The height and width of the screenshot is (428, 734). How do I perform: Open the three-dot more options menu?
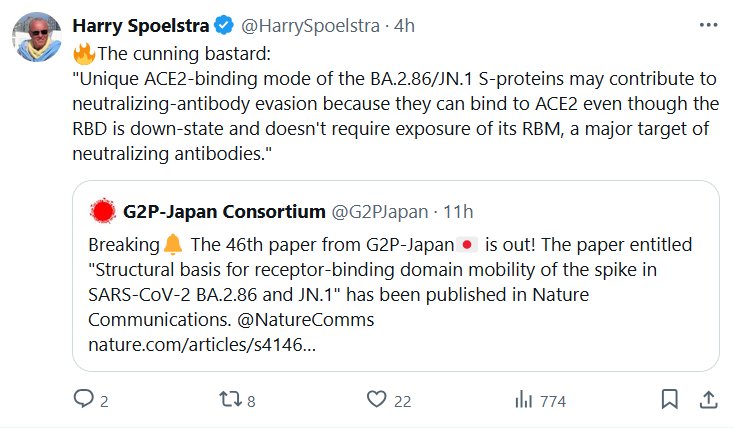(x=708, y=25)
